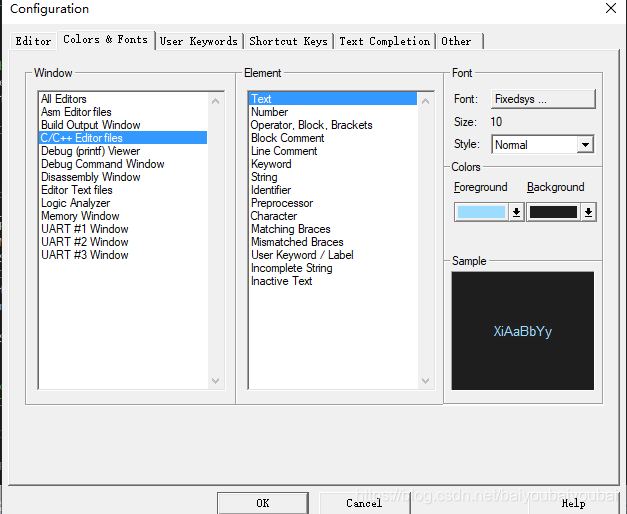This screenshot has width=627, height=514.
Task: Open Help for Configuration dialog
Action: pyautogui.click(x=573, y=503)
